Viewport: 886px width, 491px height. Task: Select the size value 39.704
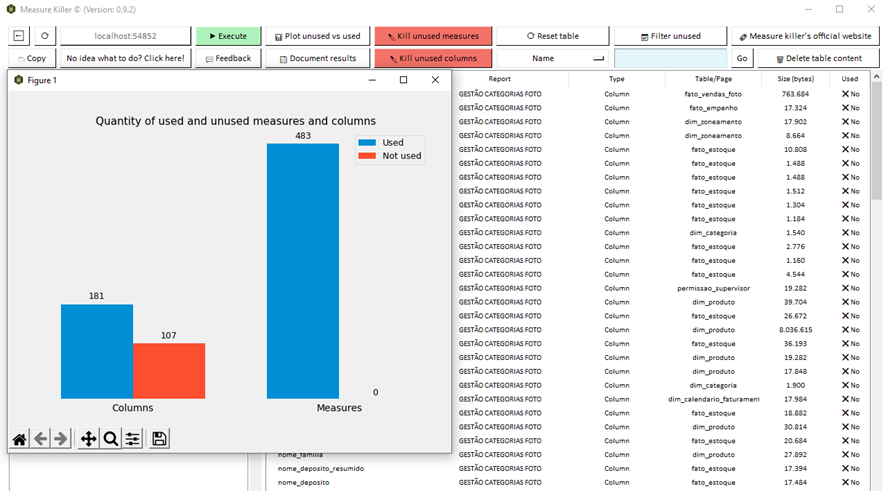(x=795, y=302)
